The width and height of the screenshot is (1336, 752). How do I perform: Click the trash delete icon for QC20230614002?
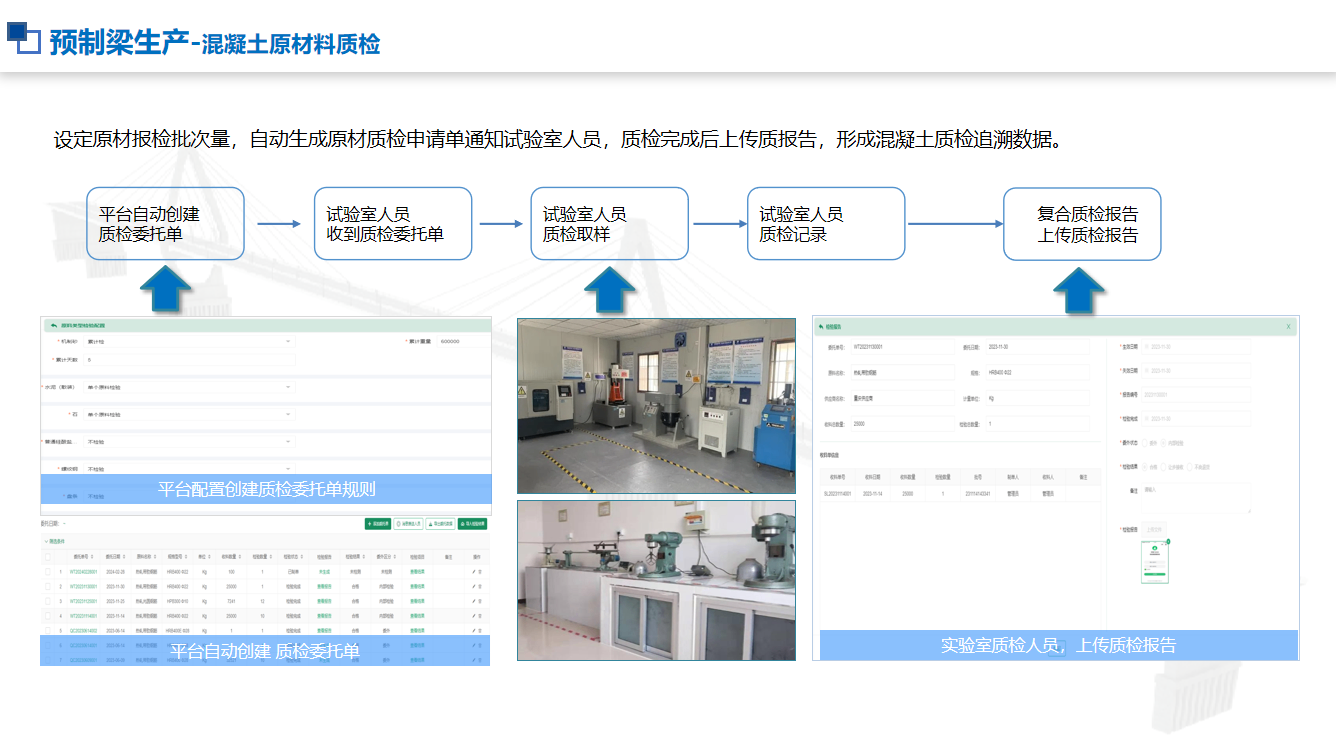(481, 632)
